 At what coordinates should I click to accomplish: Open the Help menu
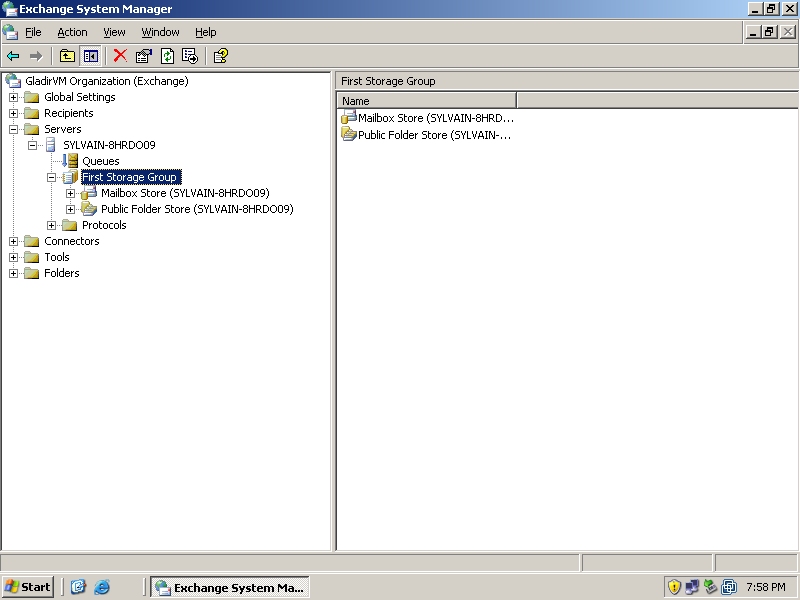(206, 32)
